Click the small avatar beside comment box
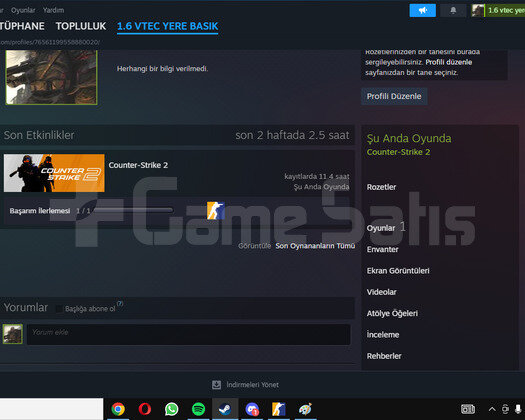This screenshot has width=525, height=420. click(13, 334)
